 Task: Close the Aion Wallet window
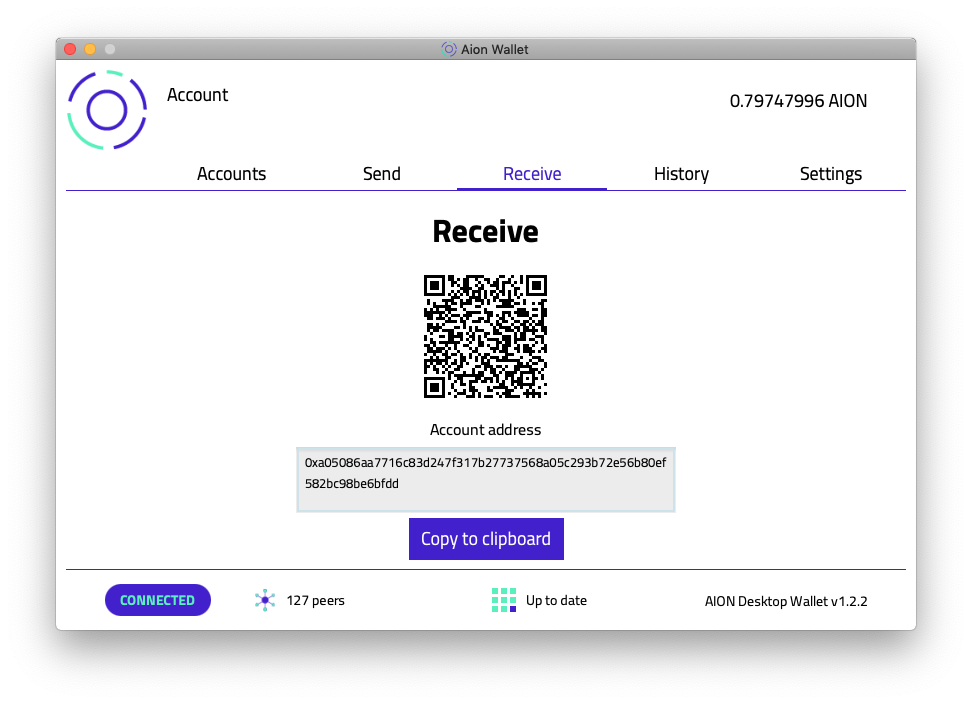[70, 49]
